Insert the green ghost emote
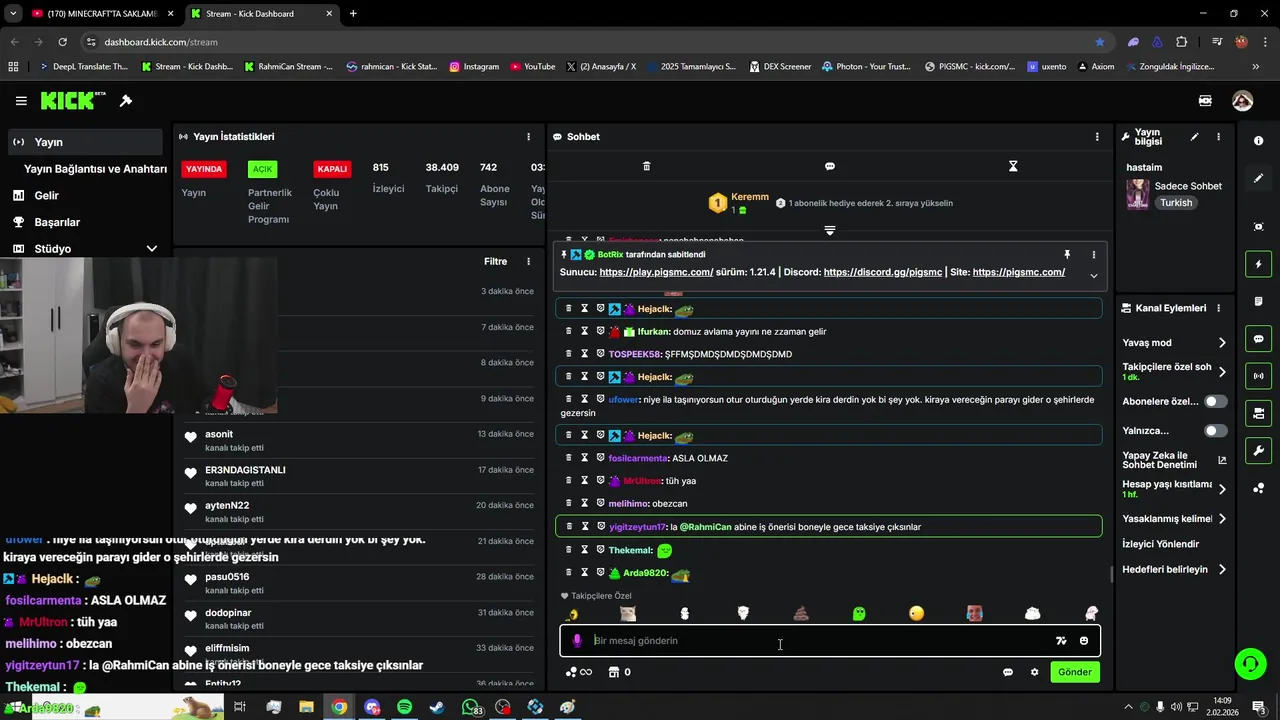This screenshot has width=1280, height=720. click(x=859, y=613)
